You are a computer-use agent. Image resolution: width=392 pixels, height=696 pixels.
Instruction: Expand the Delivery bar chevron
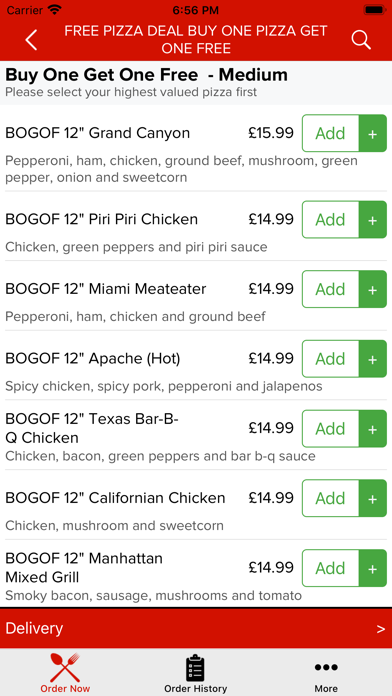(x=380, y=629)
